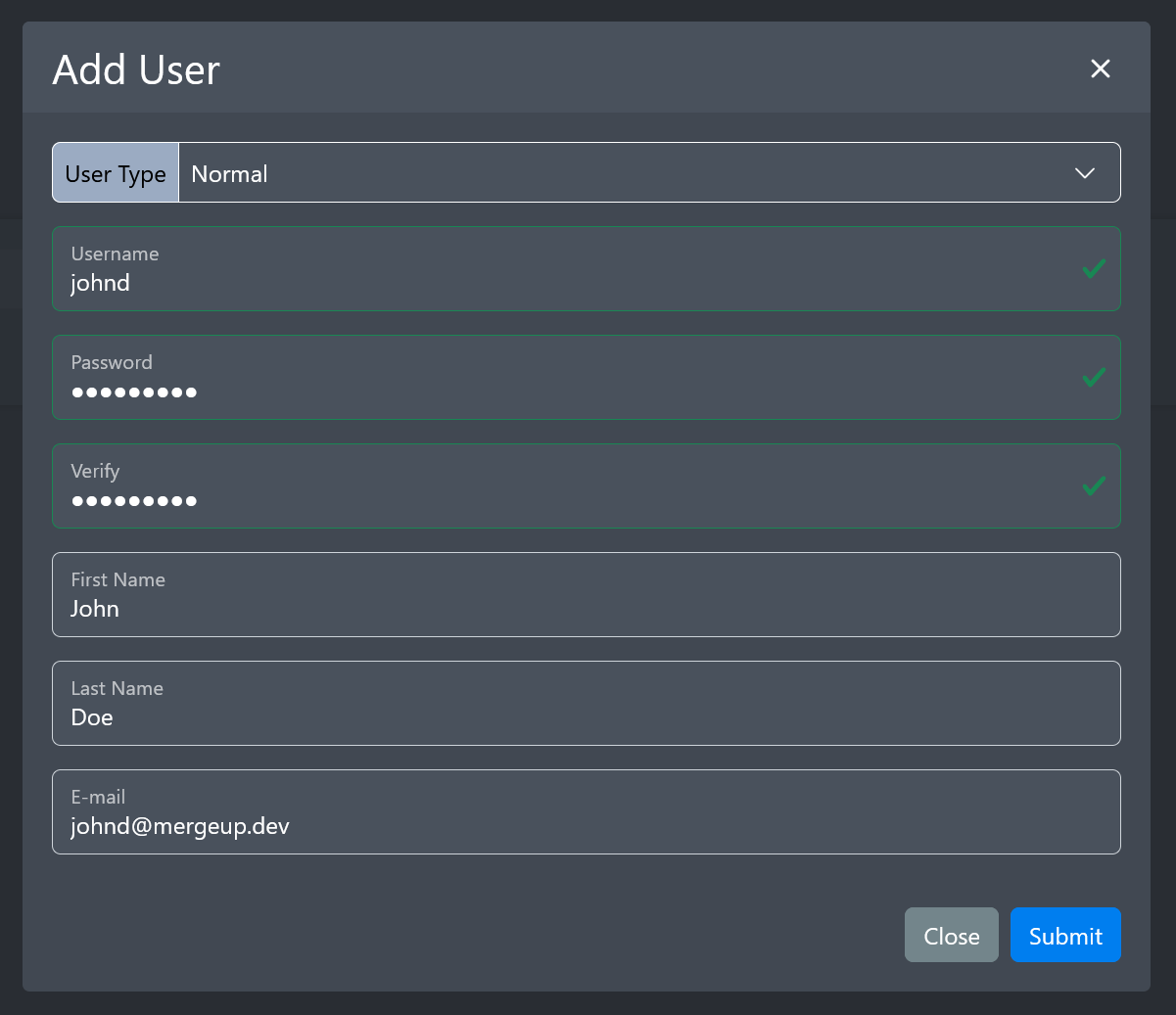Select the Last Name field with Doe
The width and height of the screenshot is (1176, 1015).
[x=586, y=704]
